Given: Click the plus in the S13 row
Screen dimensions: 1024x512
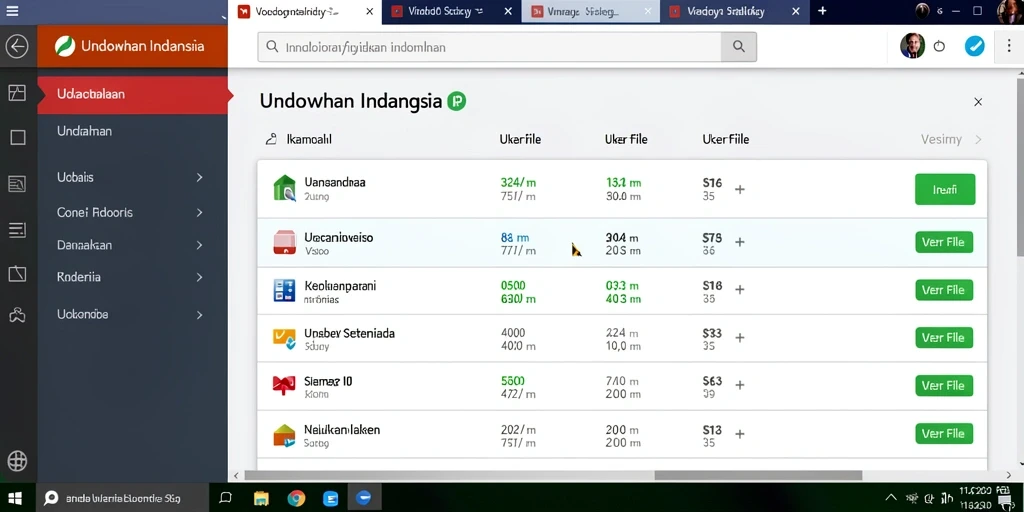Looking at the screenshot, I should (740, 434).
